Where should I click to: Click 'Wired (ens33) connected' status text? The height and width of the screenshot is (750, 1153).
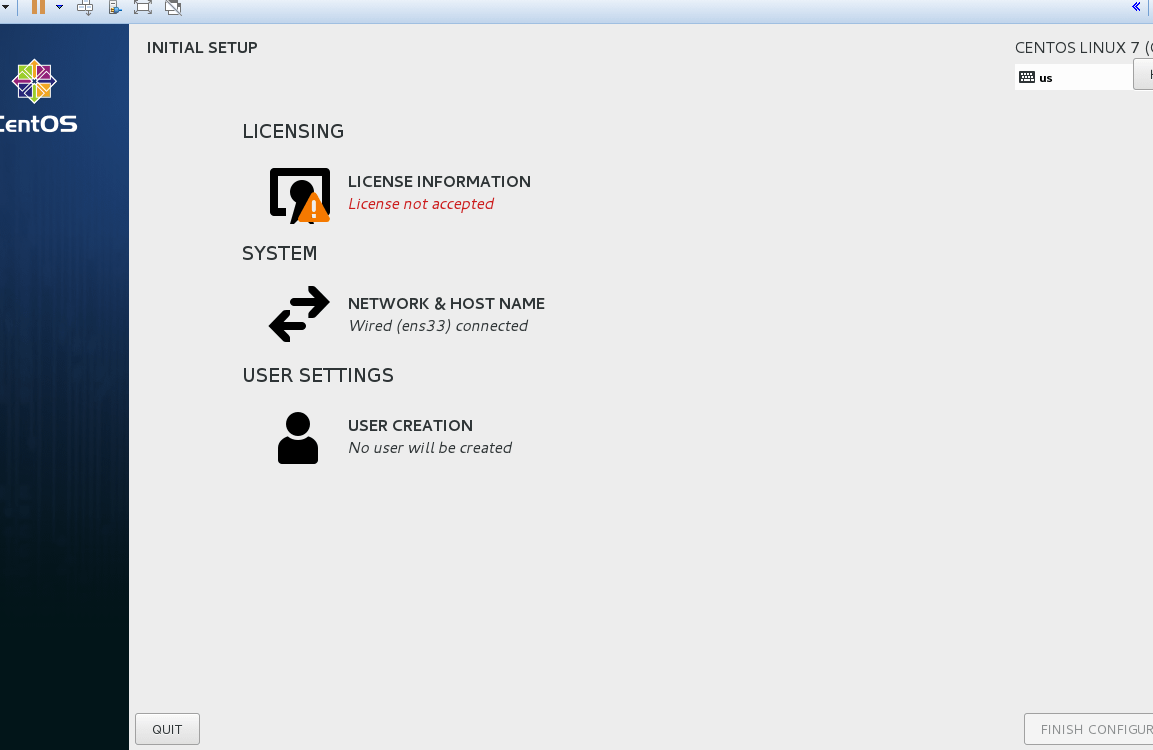(438, 326)
